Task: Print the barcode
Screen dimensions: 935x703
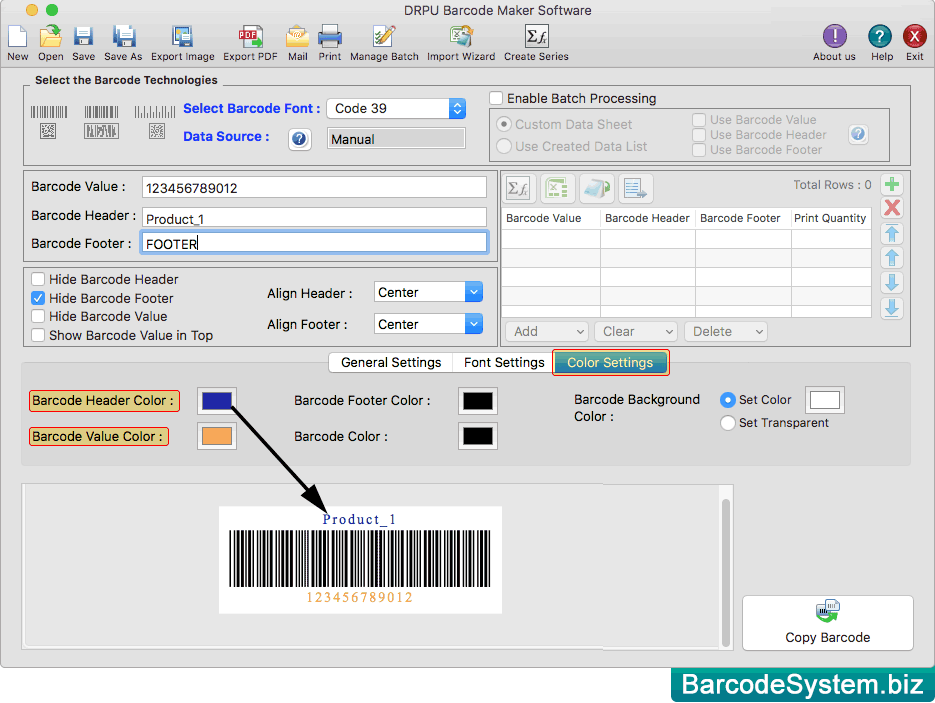Action: pyautogui.click(x=330, y=43)
